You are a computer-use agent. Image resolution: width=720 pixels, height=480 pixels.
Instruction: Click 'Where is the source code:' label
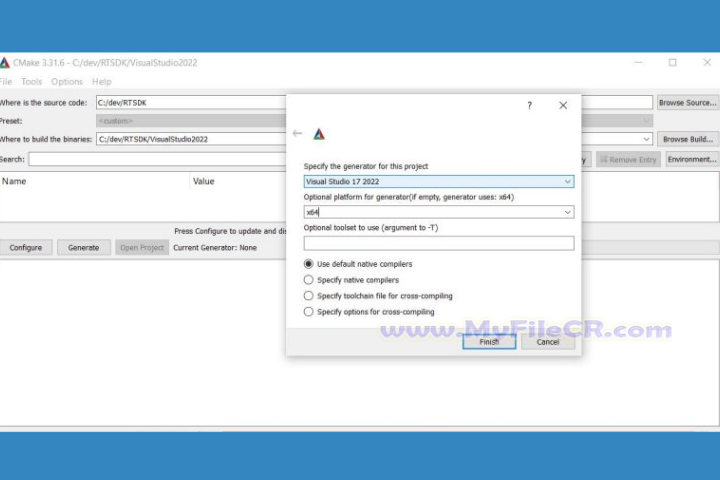coord(43,103)
